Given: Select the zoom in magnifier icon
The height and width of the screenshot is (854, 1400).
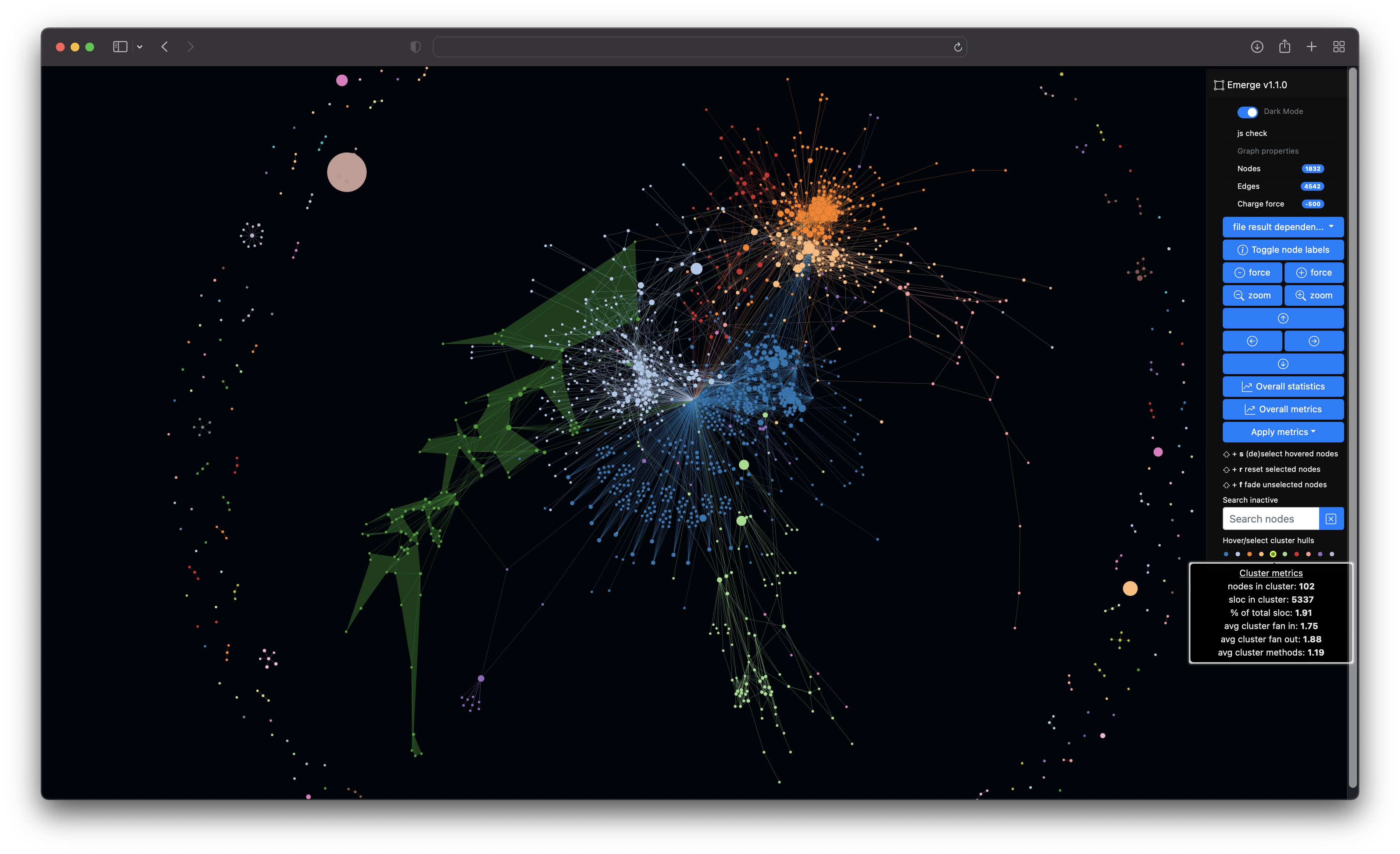Looking at the screenshot, I should [1301, 295].
